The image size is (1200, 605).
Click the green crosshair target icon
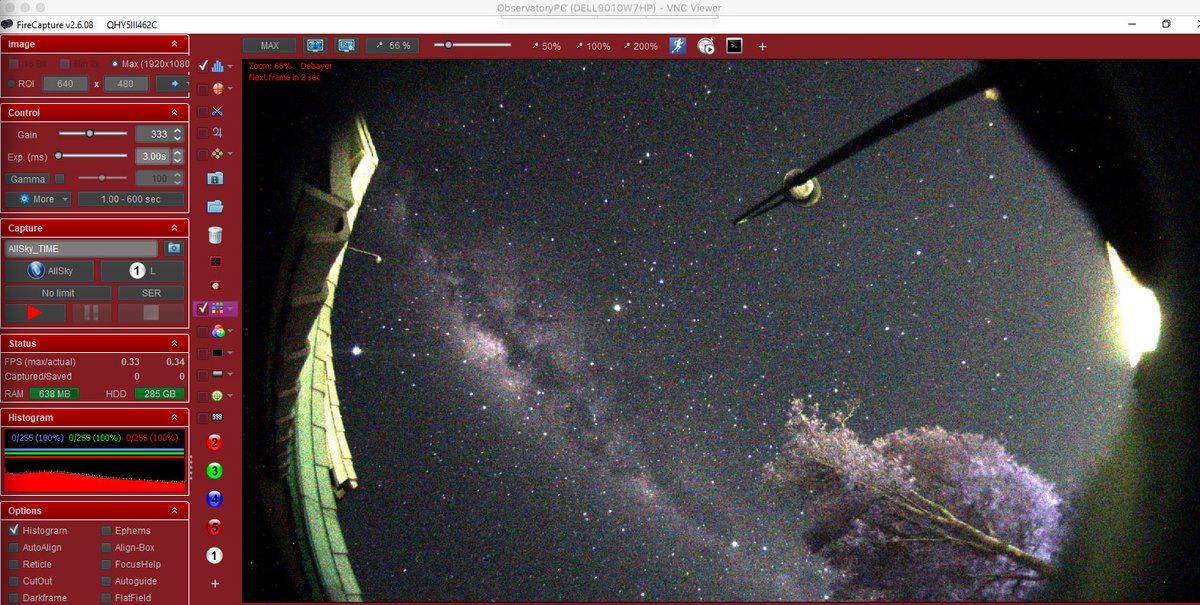coord(217,396)
